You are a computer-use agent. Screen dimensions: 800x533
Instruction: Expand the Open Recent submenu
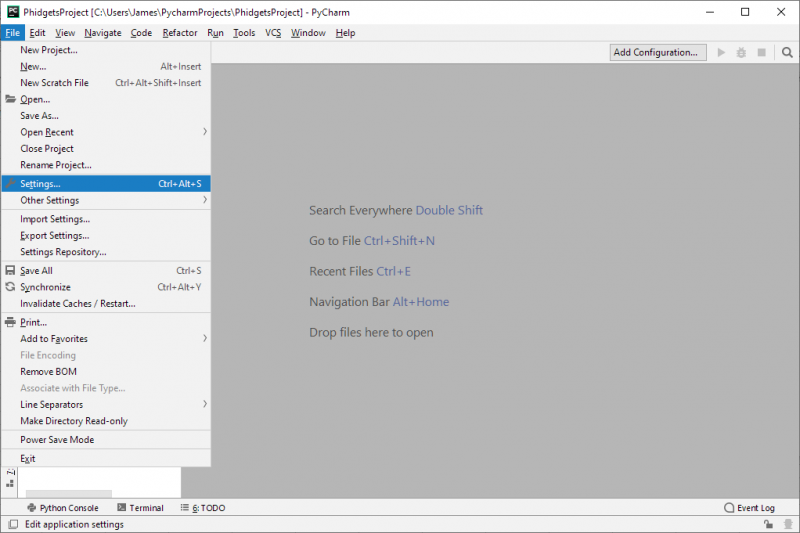click(106, 132)
